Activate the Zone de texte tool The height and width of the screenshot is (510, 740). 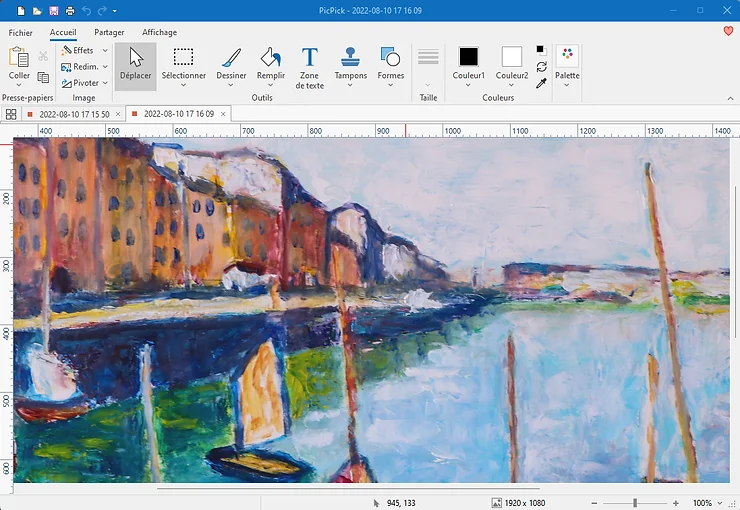[310, 67]
